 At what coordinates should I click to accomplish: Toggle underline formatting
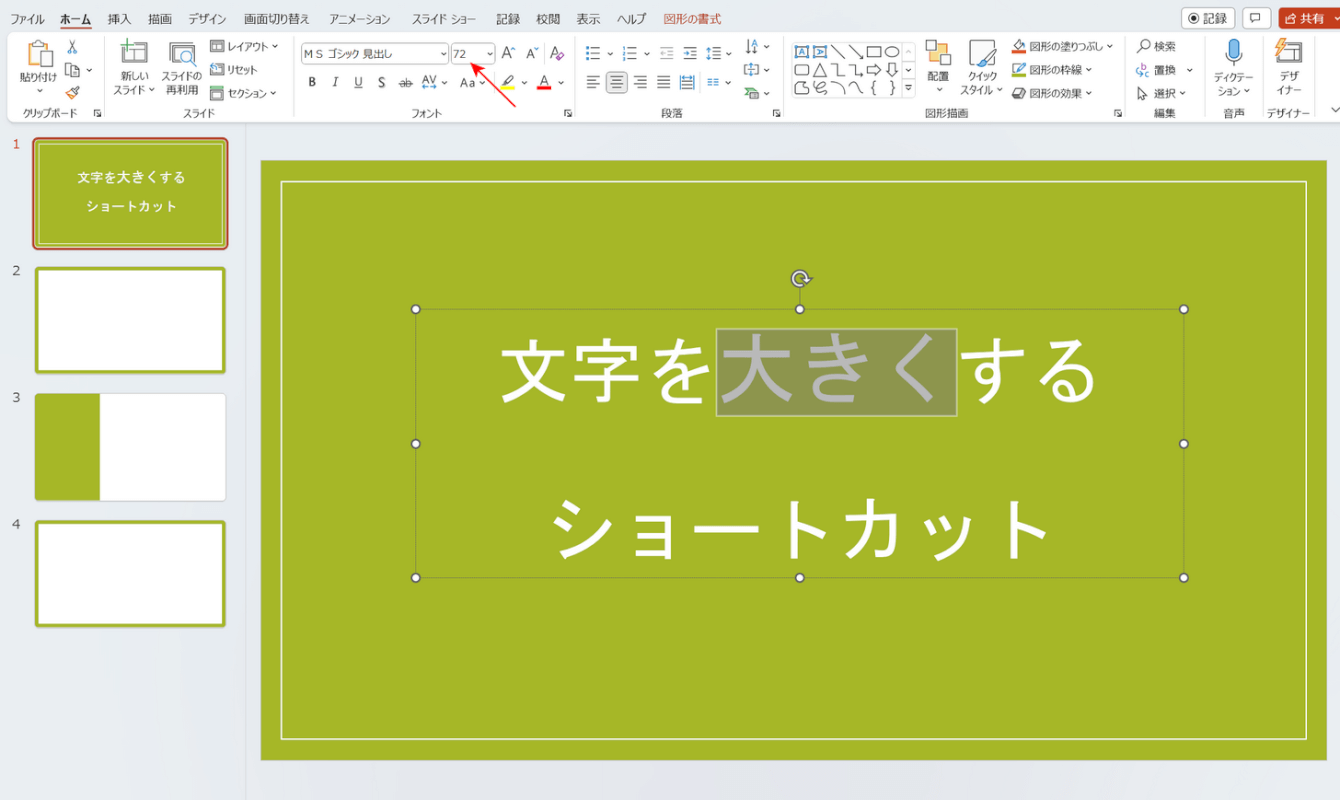click(x=358, y=82)
